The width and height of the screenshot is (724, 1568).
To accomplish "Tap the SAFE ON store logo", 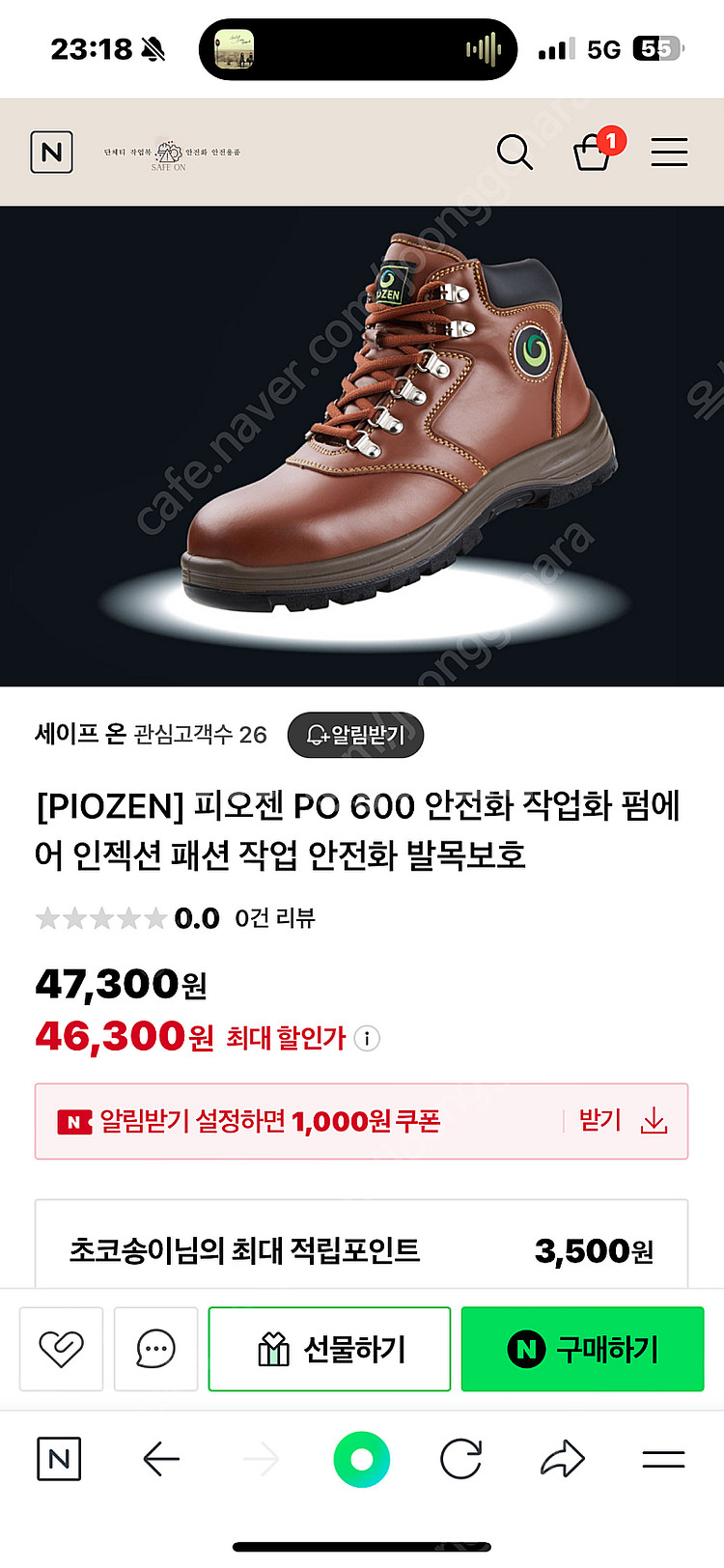I will coord(171,153).
